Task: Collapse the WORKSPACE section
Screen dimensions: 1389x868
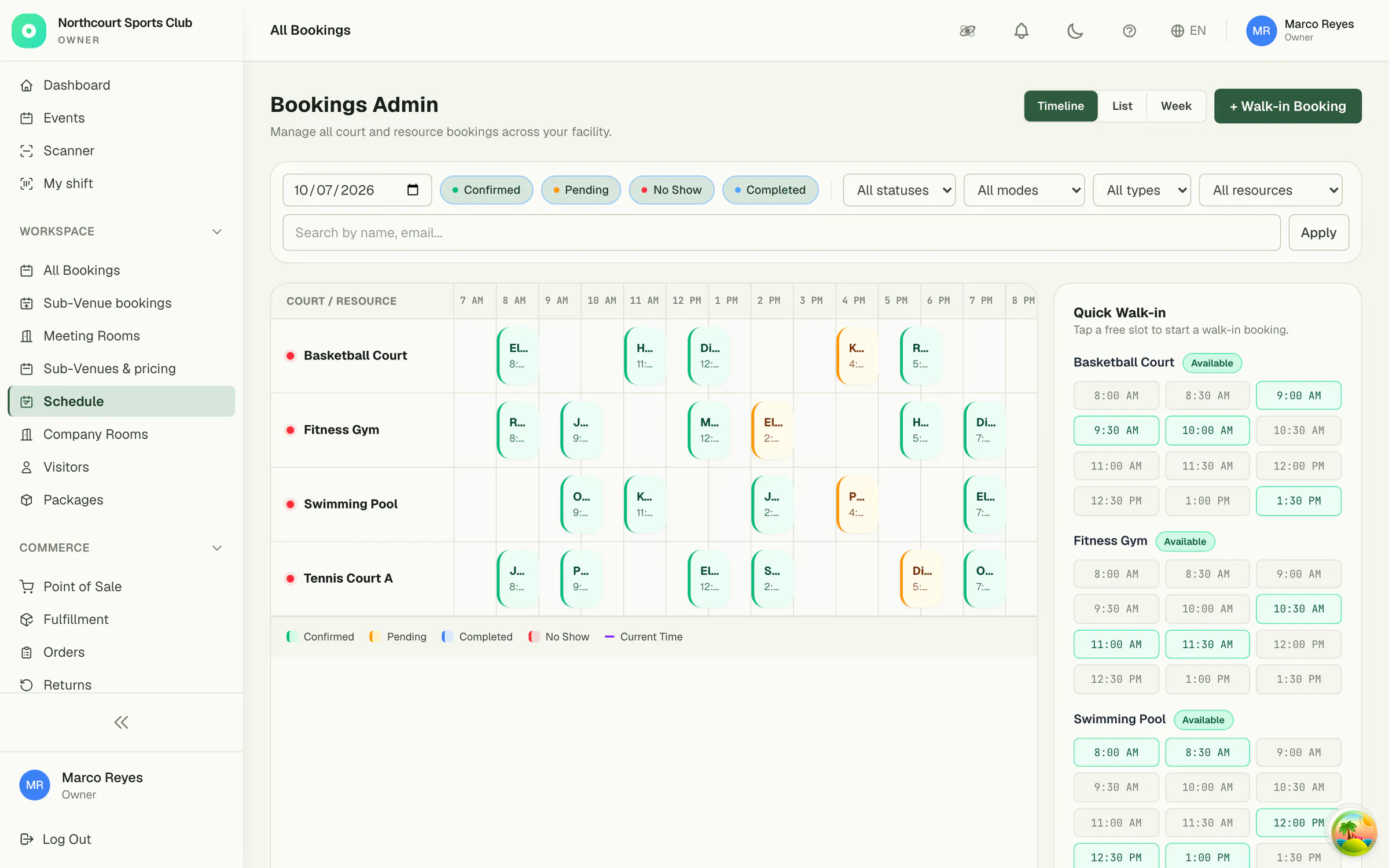Action: coord(217,231)
